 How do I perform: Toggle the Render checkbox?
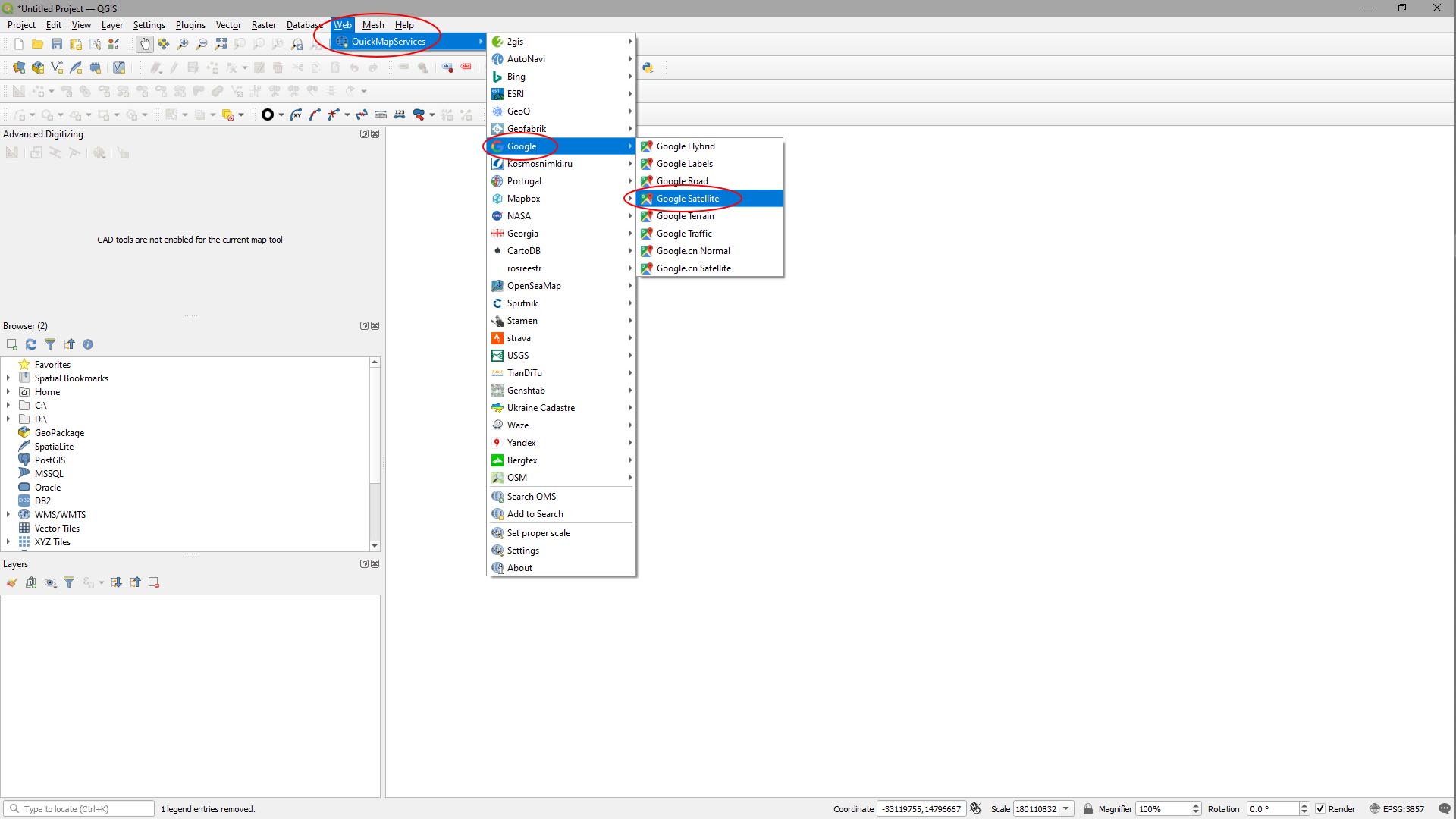pos(1320,809)
